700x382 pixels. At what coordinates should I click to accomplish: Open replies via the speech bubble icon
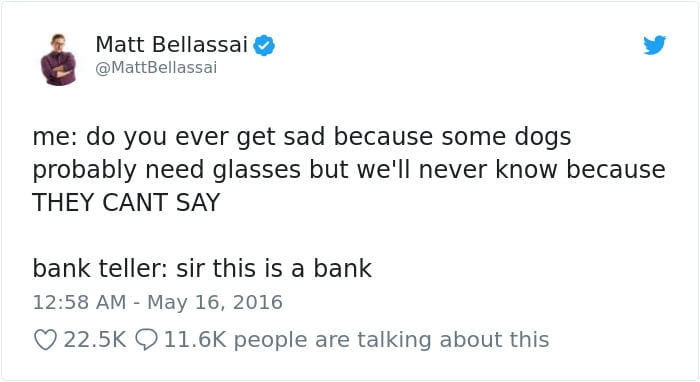pyautogui.click(x=146, y=340)
